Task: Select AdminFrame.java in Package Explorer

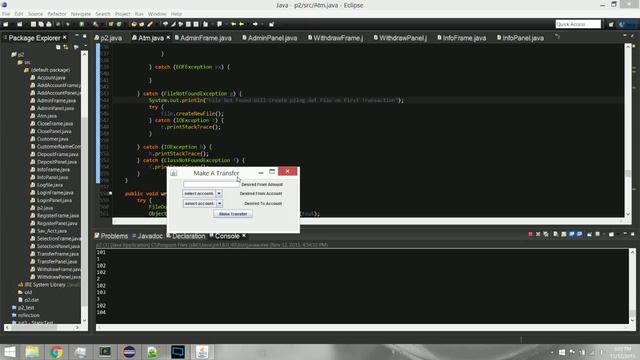Action: (53, 100)
